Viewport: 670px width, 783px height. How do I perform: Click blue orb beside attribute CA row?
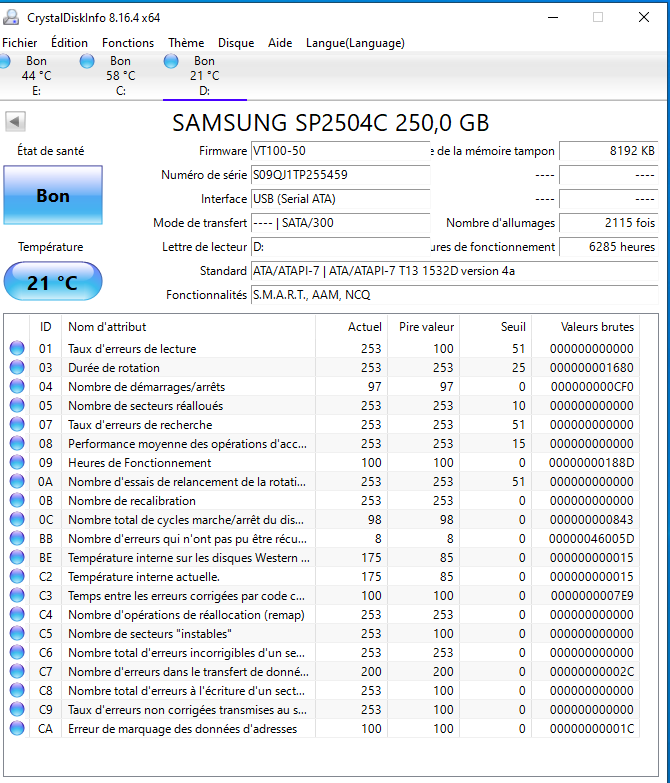17,729
